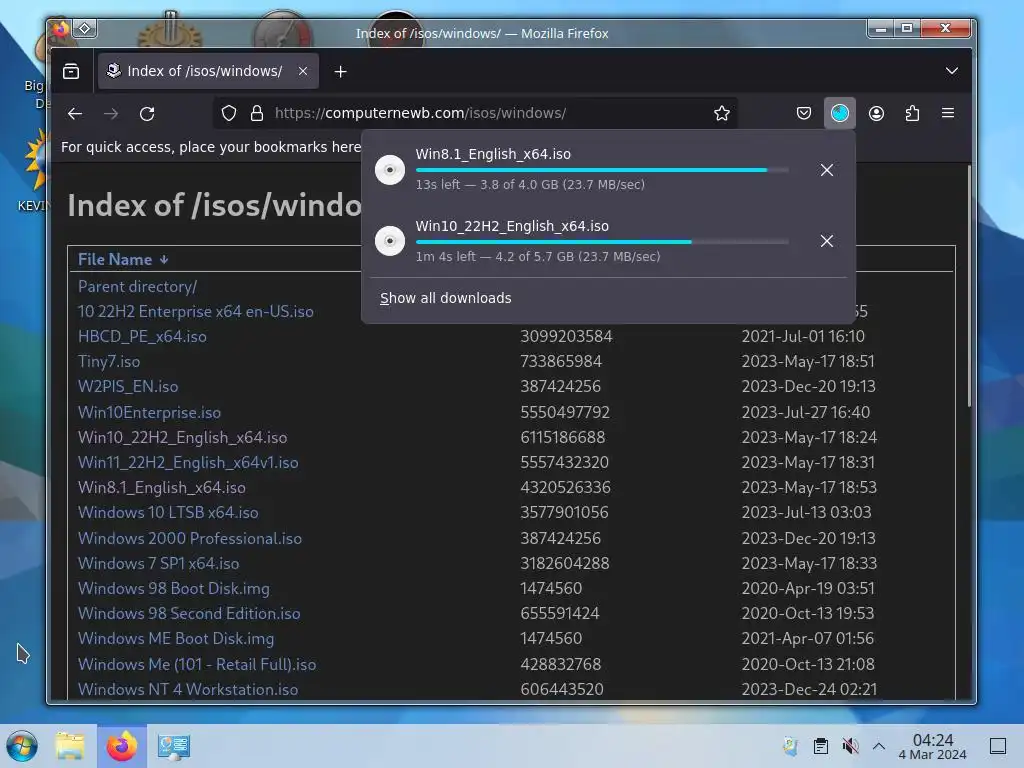This screenshot has width=1024, height=768.
Task: Open the tray network/updates icon
Action: [x=790, y=746]
